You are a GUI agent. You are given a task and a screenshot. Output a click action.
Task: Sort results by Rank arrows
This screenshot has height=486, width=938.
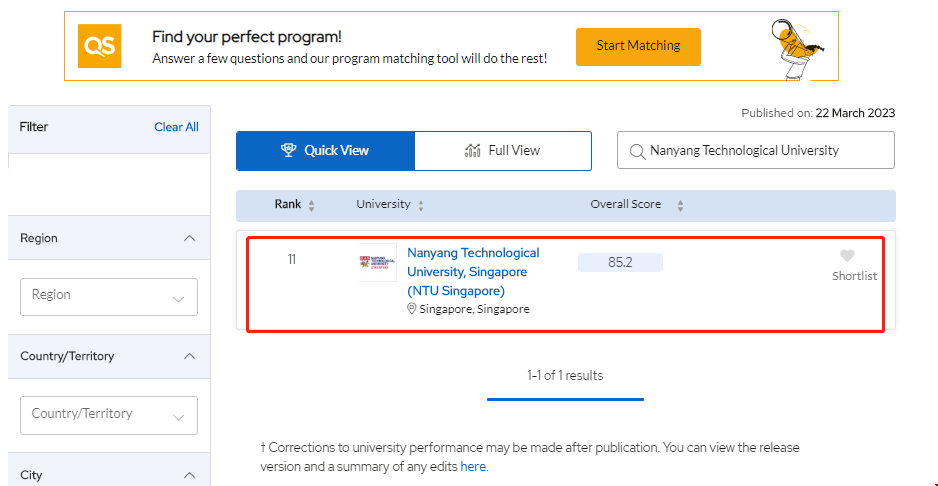pyautogui.click(x=311, y=206)
